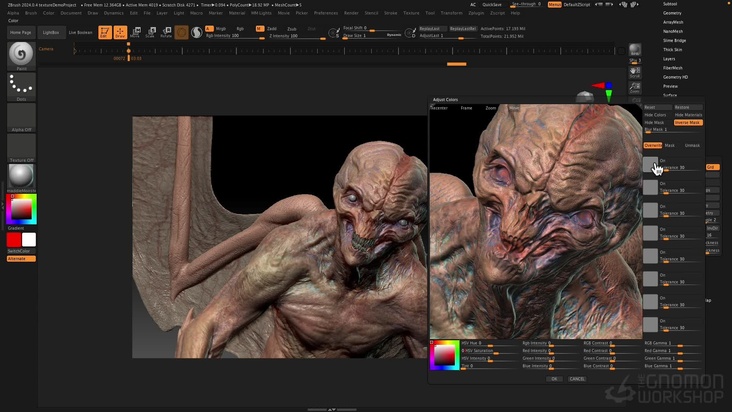Open the Dots stroke selector

[21, 87]
